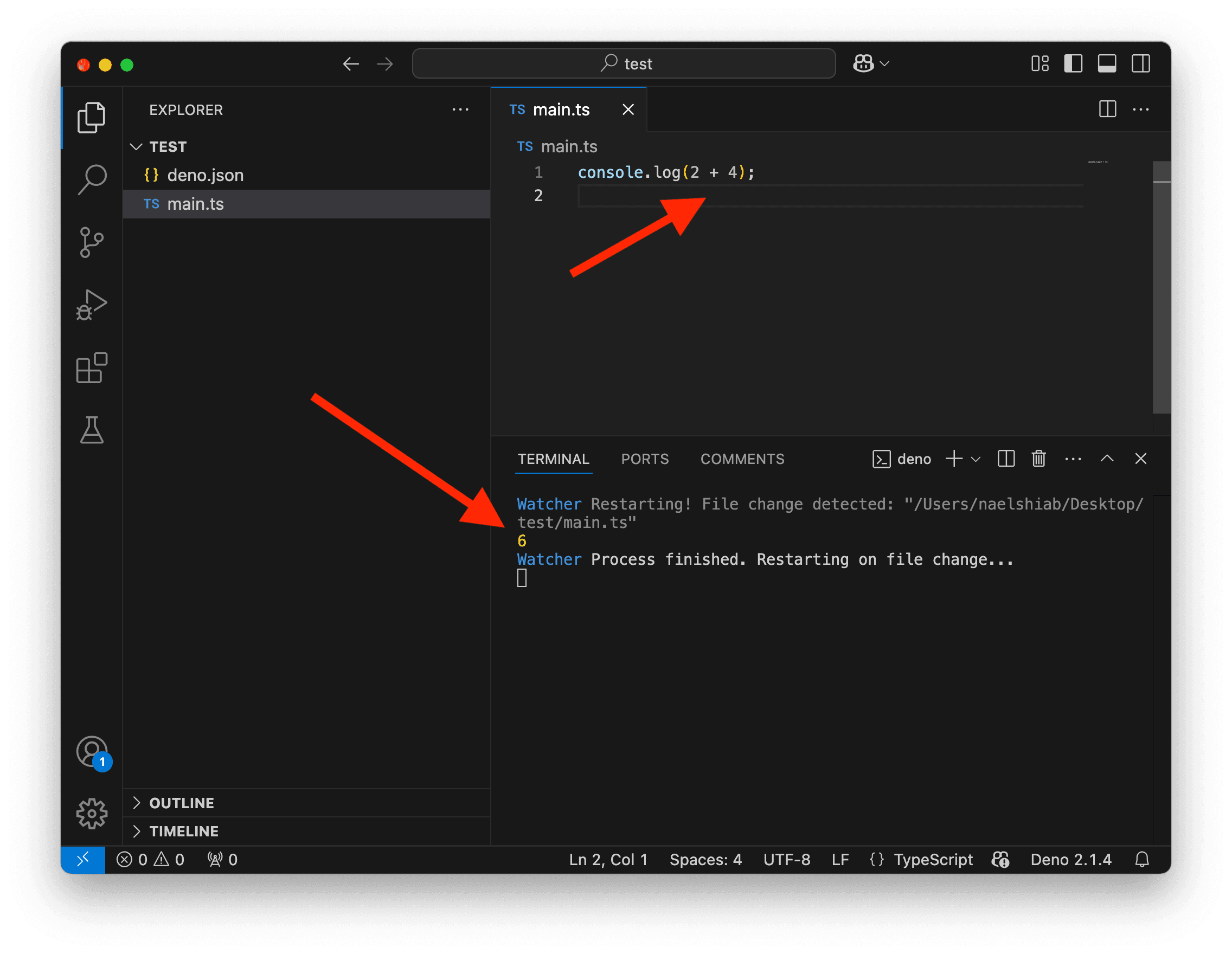Click the terminal output number 6
Screen dimensions: 1232x954
[521, 541]
